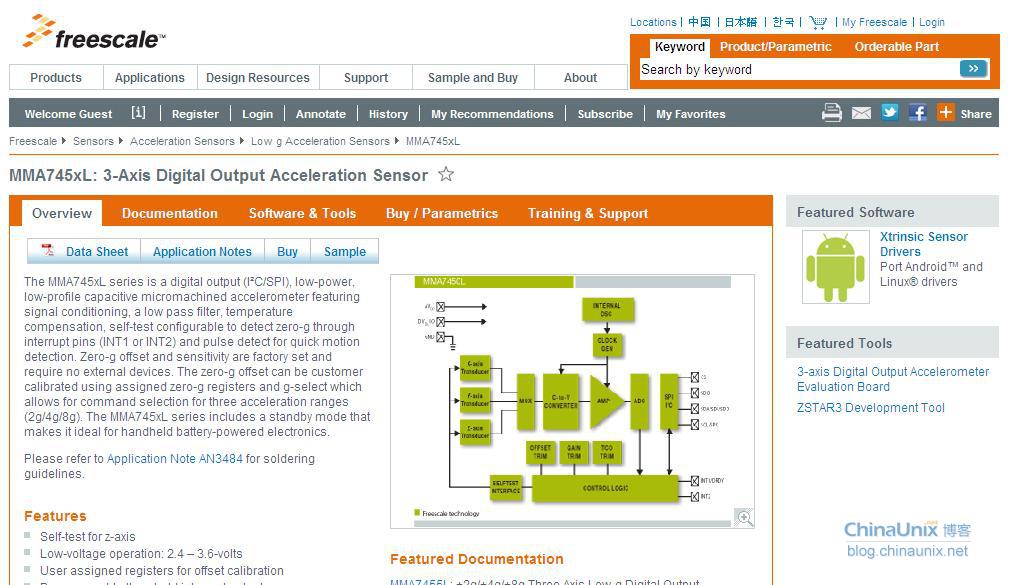Click the magnifier zoom icon on block diagram
This screenshot has width=1018, height=585.
coord(745,517)
